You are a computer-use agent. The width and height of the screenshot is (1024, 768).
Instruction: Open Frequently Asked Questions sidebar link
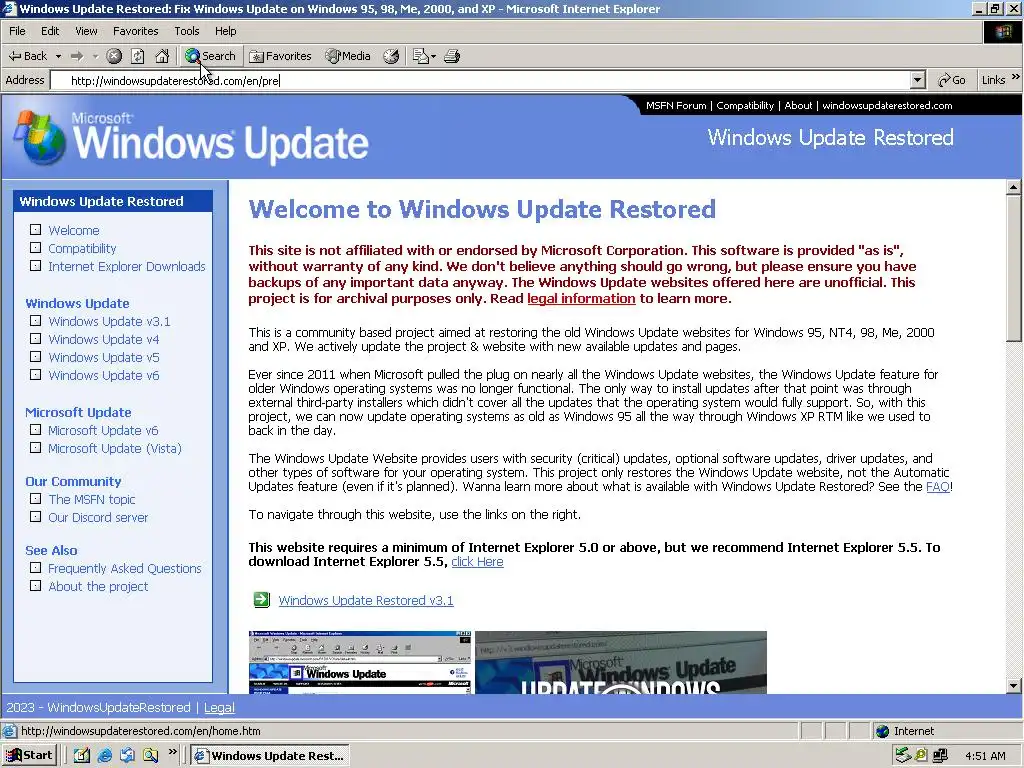[125, 569]
